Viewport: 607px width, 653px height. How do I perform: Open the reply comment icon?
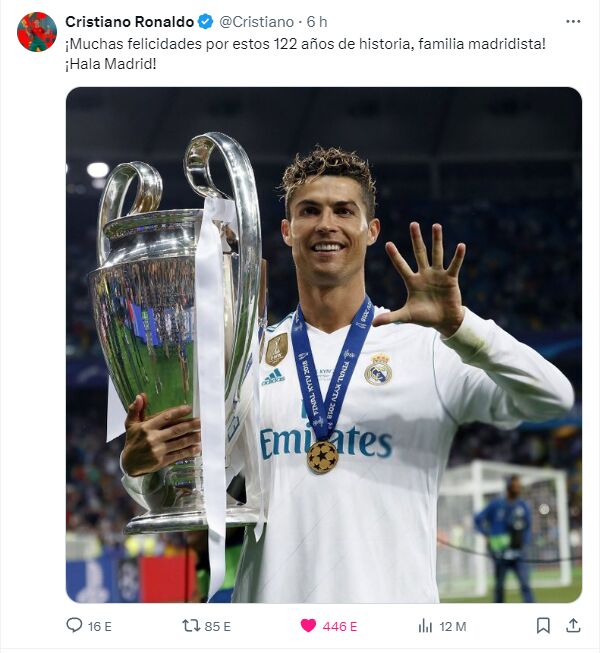pyautogui.click(x=74, y=625)
